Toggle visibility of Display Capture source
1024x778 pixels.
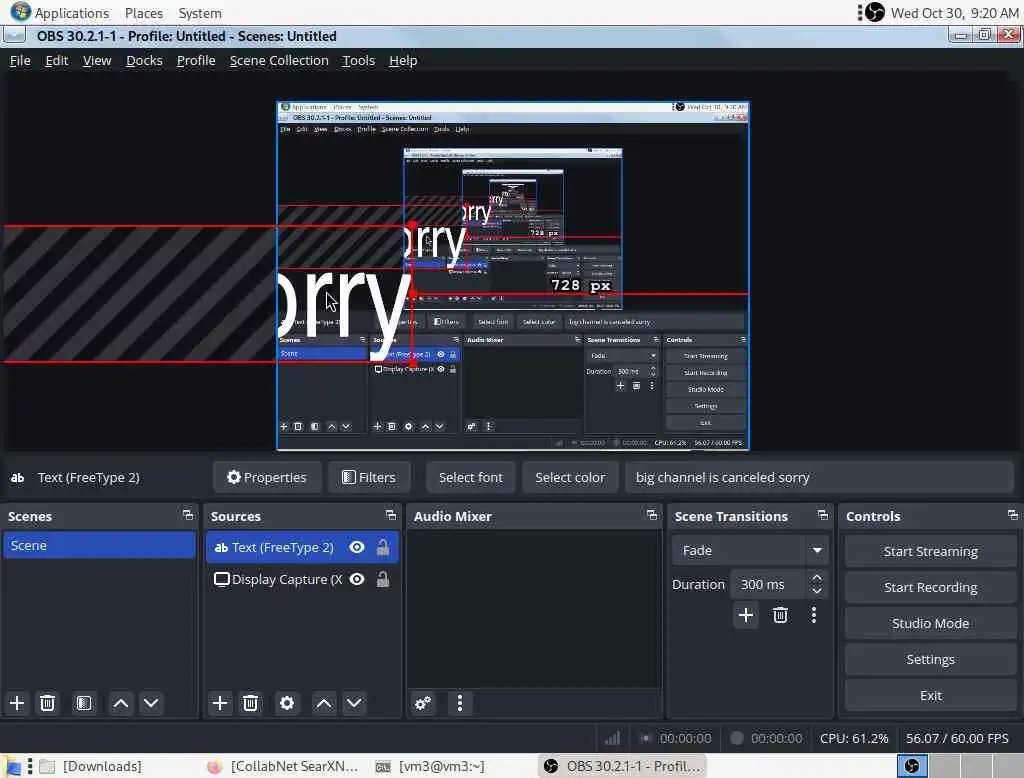[x=357, y=579]
